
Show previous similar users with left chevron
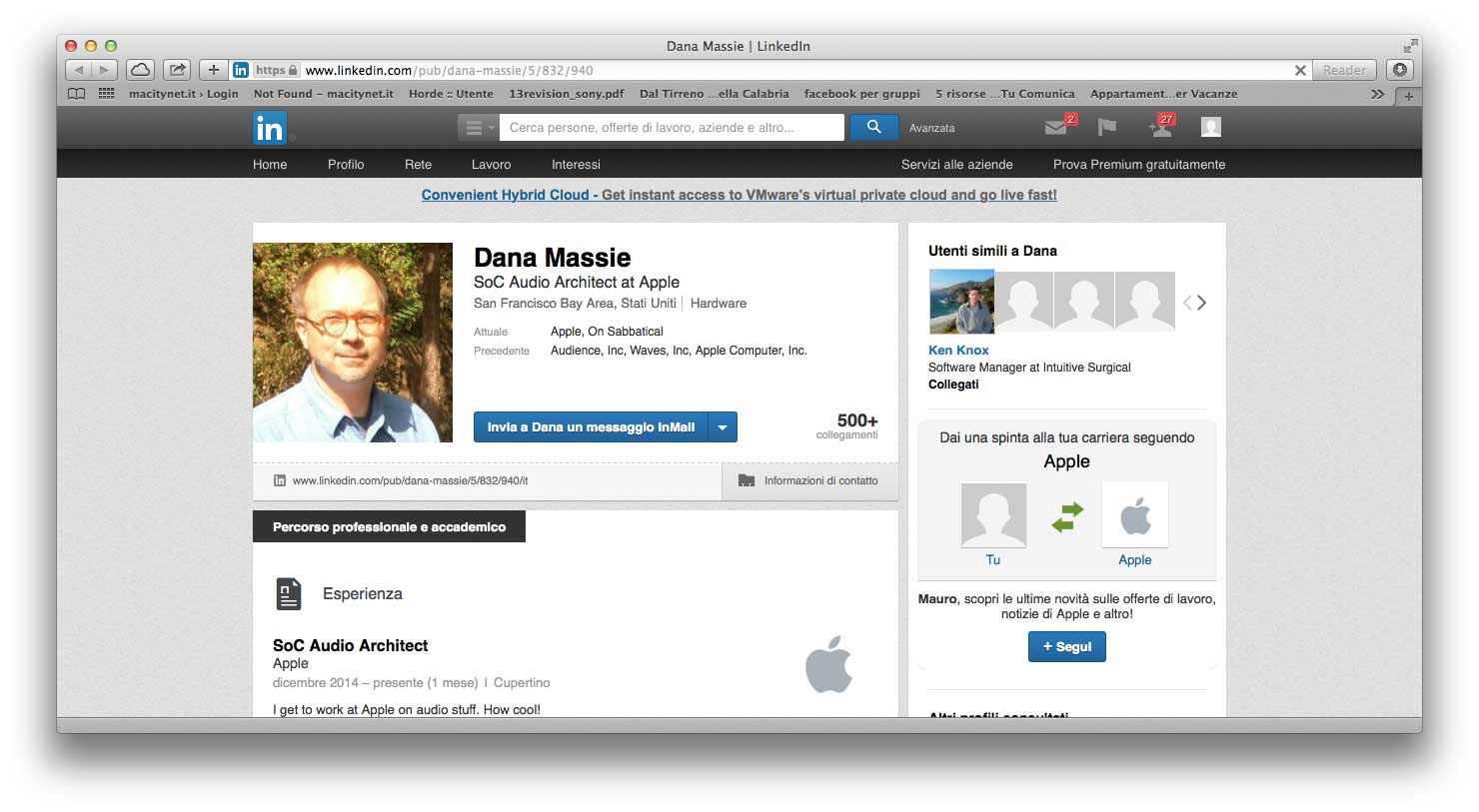coord(1187,303)
